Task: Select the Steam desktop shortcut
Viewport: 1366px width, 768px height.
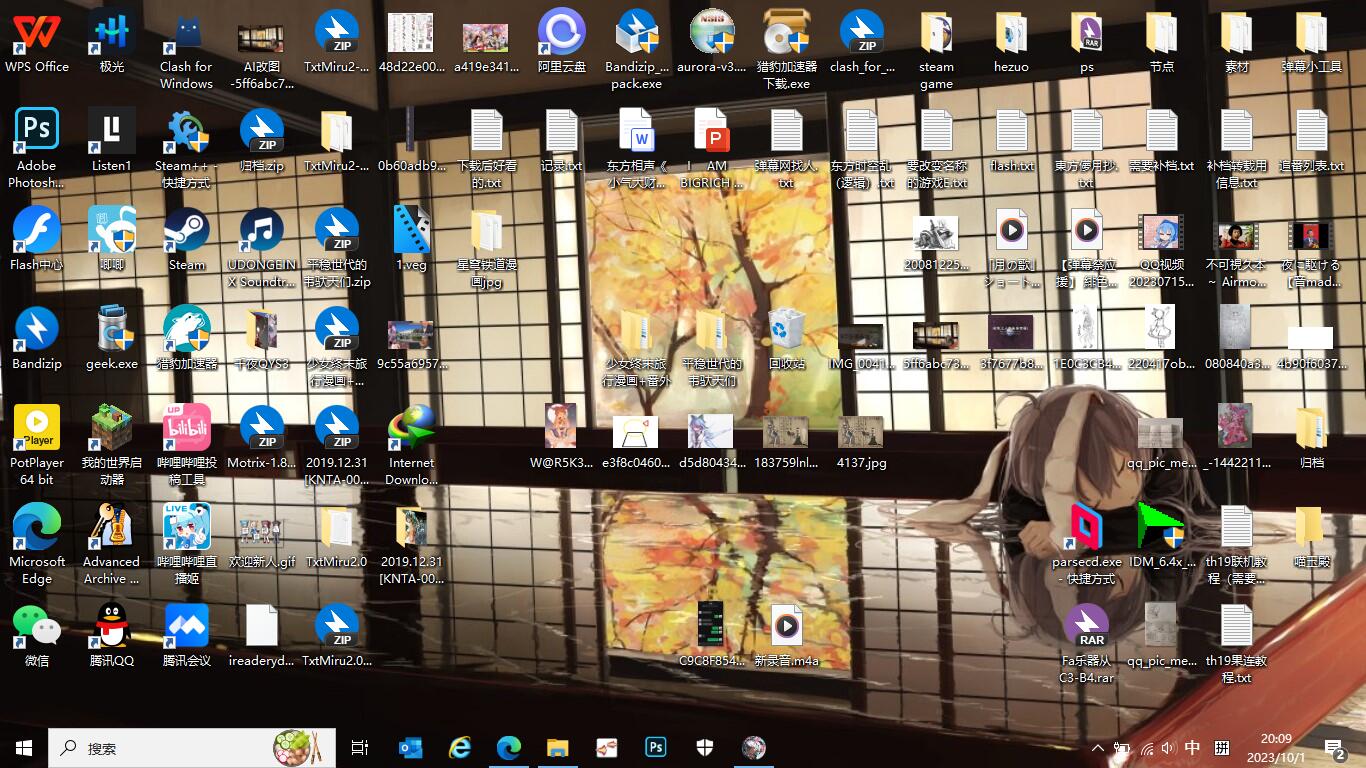Action: [x=187, y=231]
